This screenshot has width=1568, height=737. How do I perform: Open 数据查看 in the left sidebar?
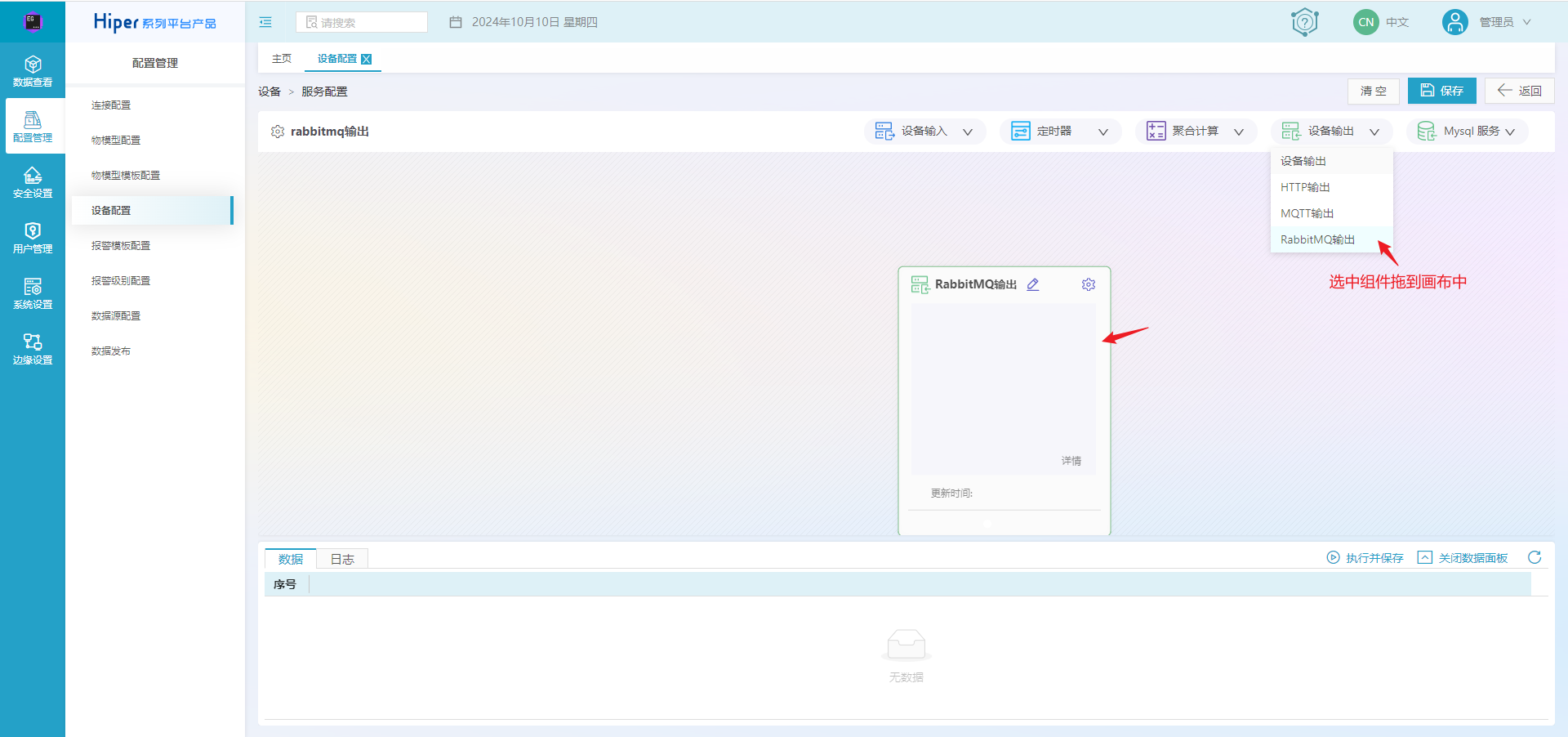click(33, 71)
